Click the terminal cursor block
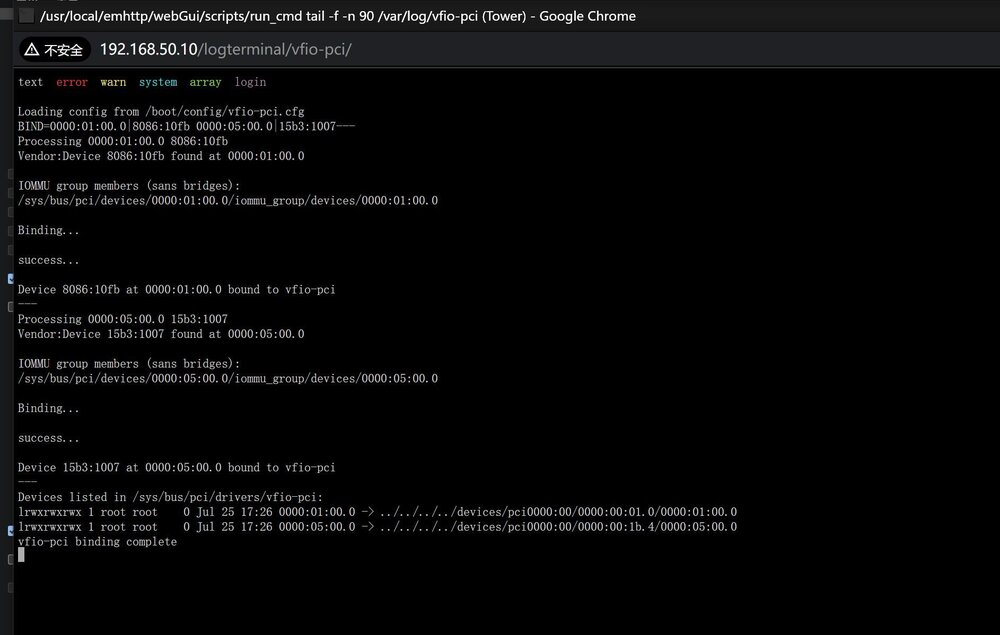The width and height of the screenshot is (1000, 635). coord(21,555)
